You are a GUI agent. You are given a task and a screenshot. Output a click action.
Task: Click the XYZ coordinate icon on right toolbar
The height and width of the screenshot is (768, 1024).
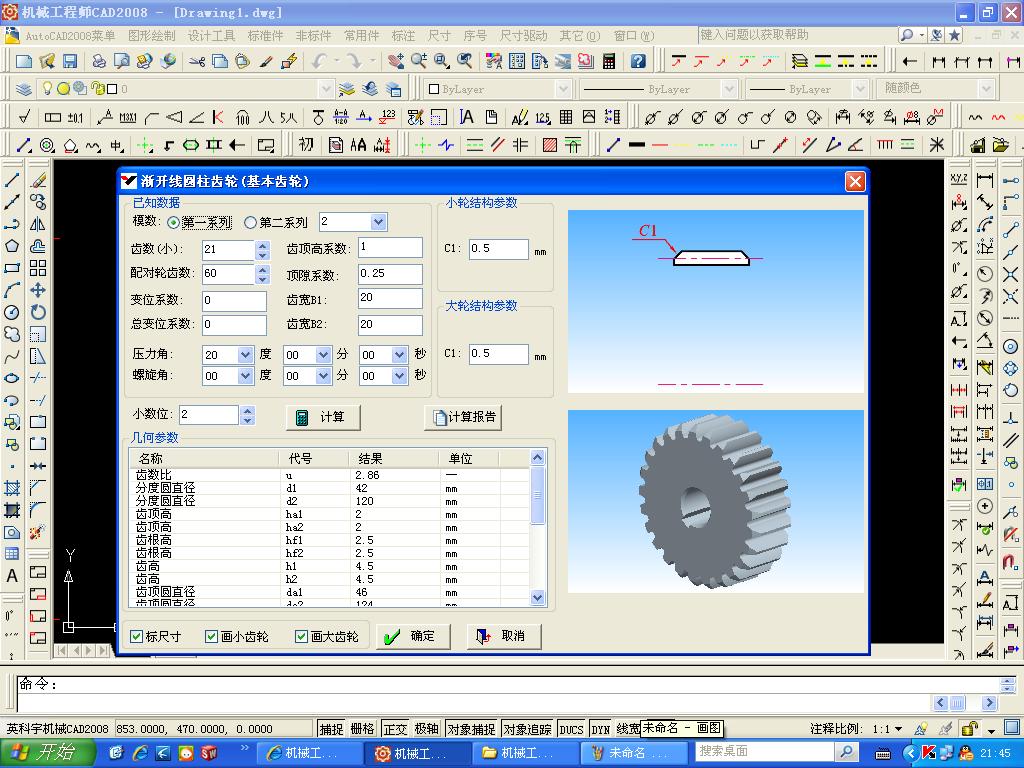click(x=959, y=179)
